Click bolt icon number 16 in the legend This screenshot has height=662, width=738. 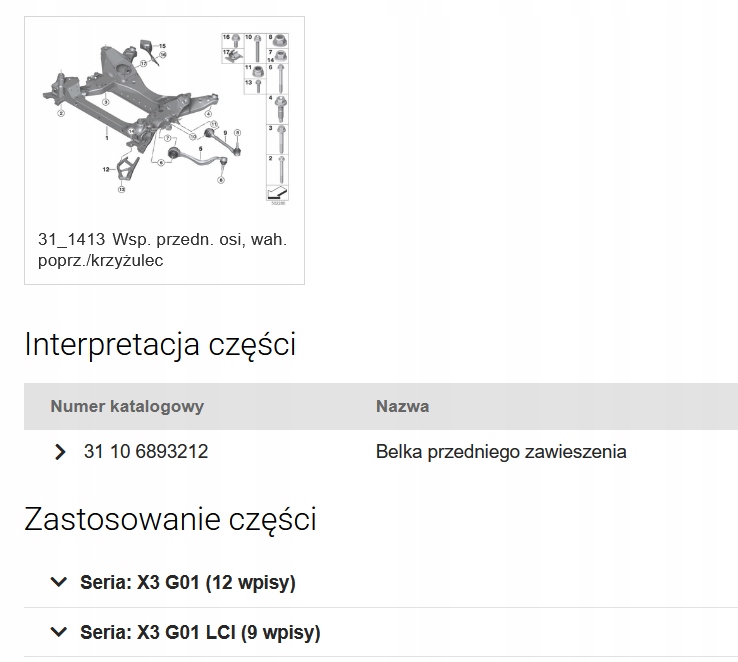[237, 40]
